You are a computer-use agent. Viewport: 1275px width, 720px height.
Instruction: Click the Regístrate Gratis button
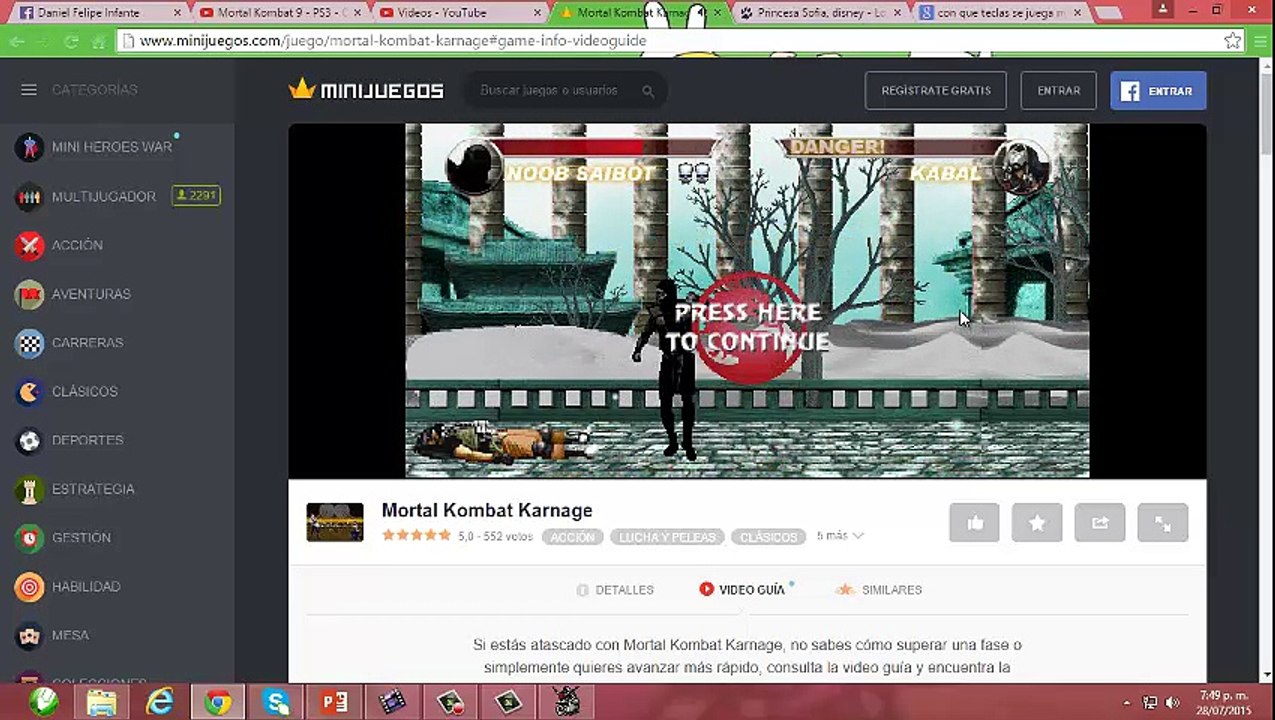(936, 90)
